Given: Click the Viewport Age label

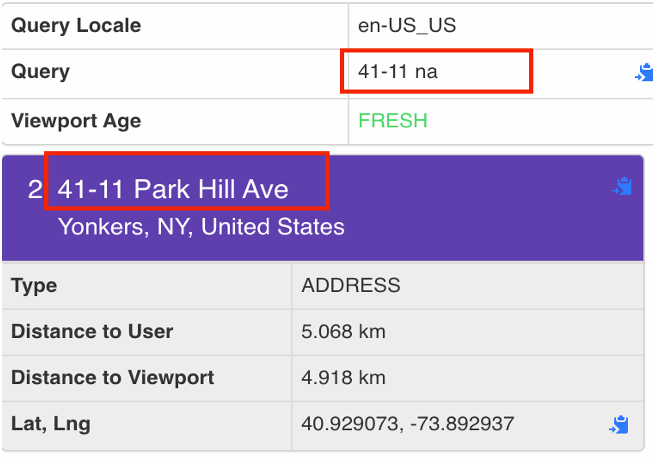Looking at the screenshot, I should 76,121.
